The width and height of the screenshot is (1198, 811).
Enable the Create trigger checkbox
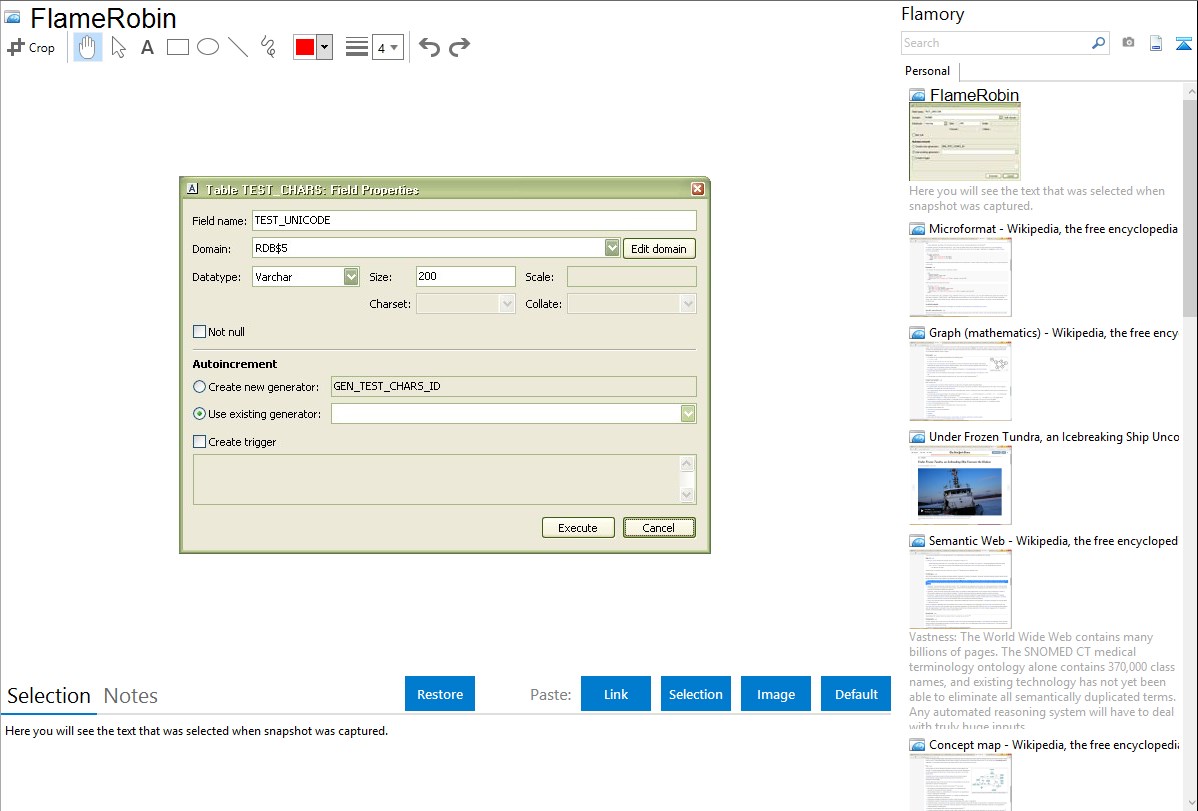[x=200, y=442]
